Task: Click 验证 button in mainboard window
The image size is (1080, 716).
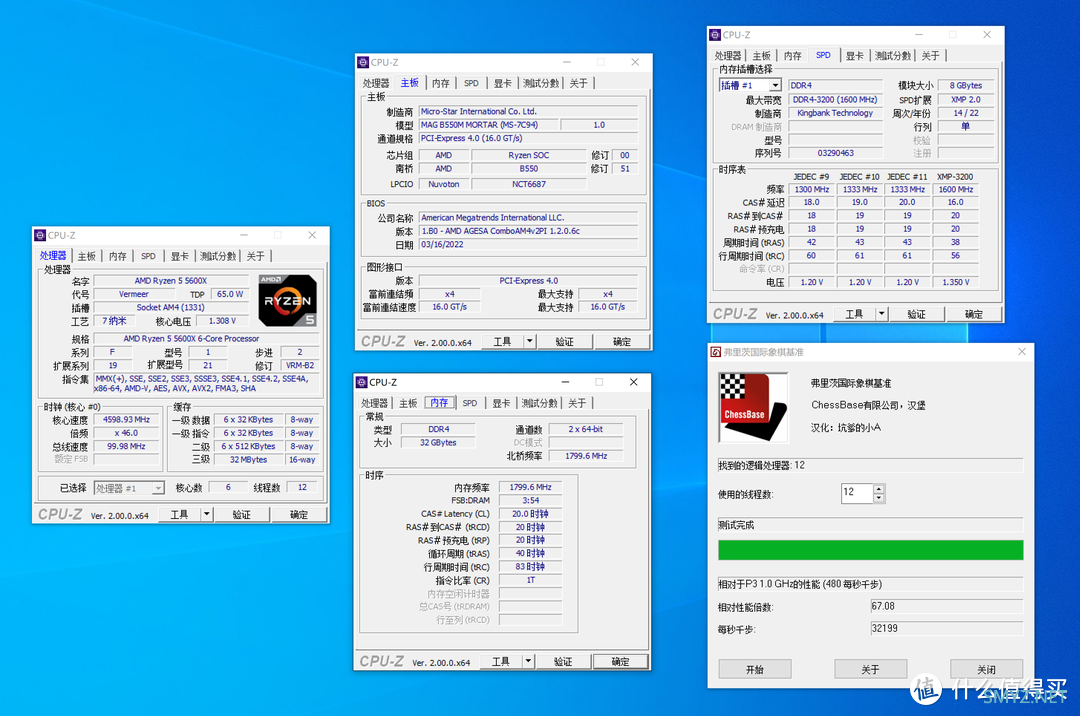Action: point(565,341)
